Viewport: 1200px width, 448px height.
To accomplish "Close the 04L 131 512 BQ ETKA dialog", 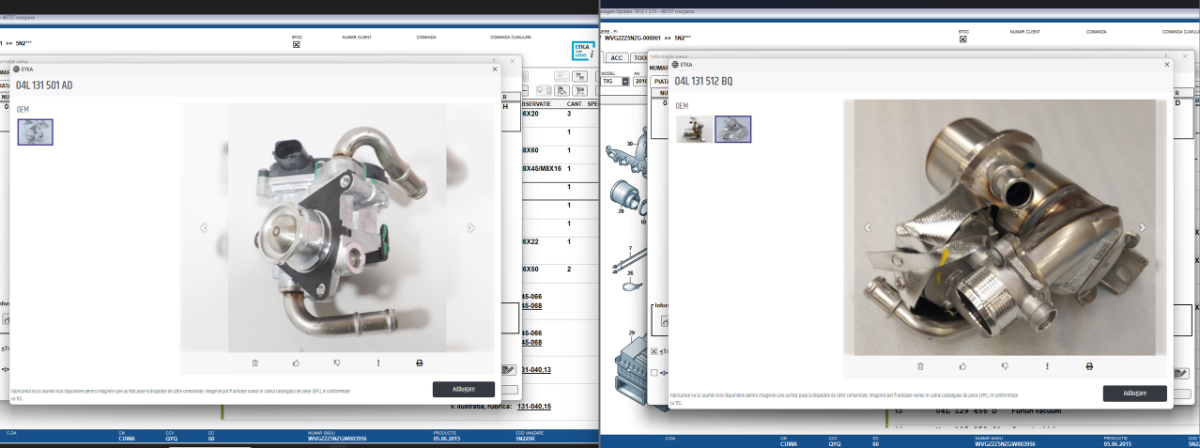I will click(x=1165, y=64).
